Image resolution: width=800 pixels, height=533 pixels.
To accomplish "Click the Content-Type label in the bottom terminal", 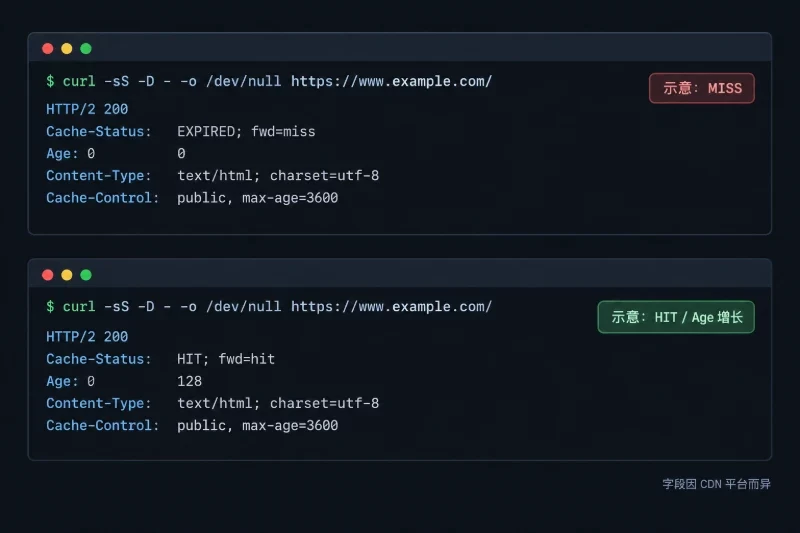I will pyautogui.click(x=99, y=403).
